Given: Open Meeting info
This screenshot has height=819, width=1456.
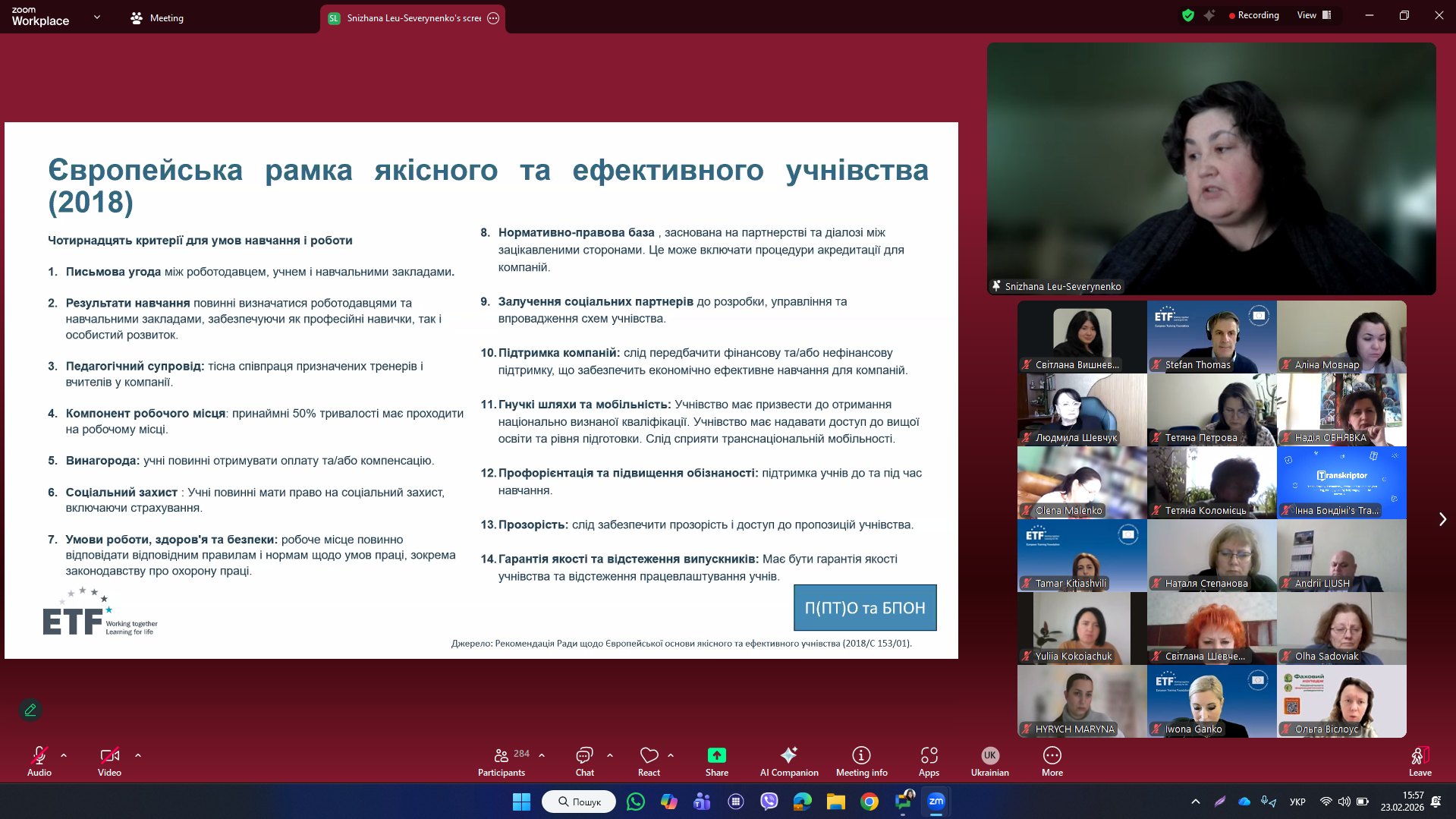Looking at the screenshot, I should (x=861, y=761).
